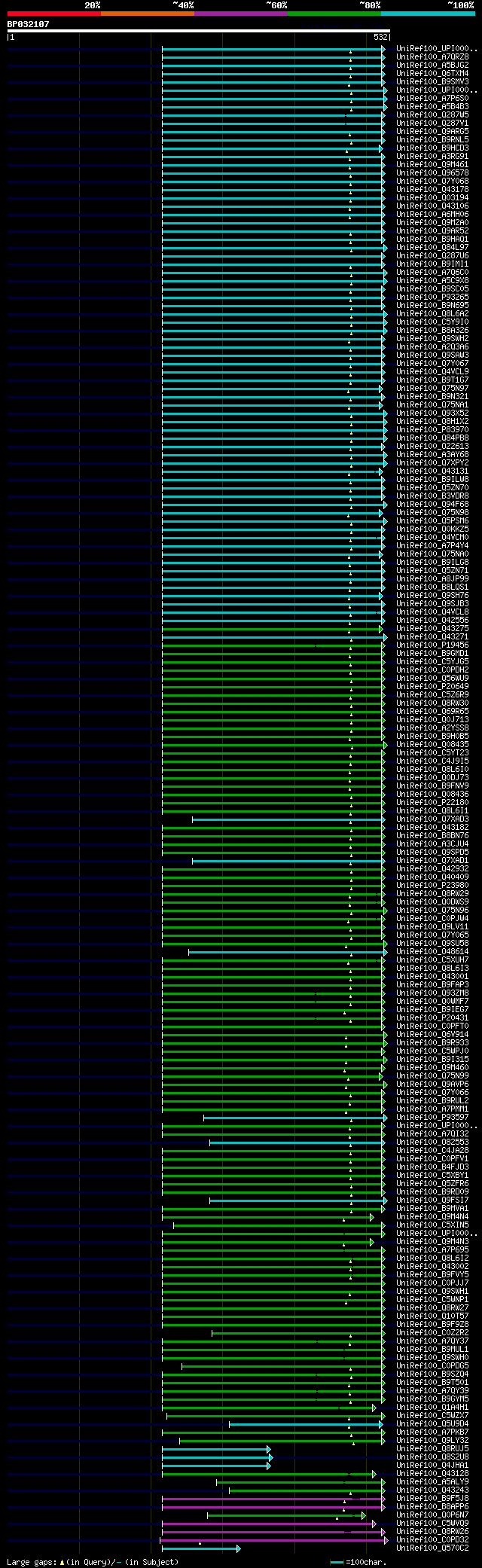The height and width of the screenshot is (1568, 482).
Task: Click the purple alignment bar for Q8RW26
Action: tap(273, 1532)
